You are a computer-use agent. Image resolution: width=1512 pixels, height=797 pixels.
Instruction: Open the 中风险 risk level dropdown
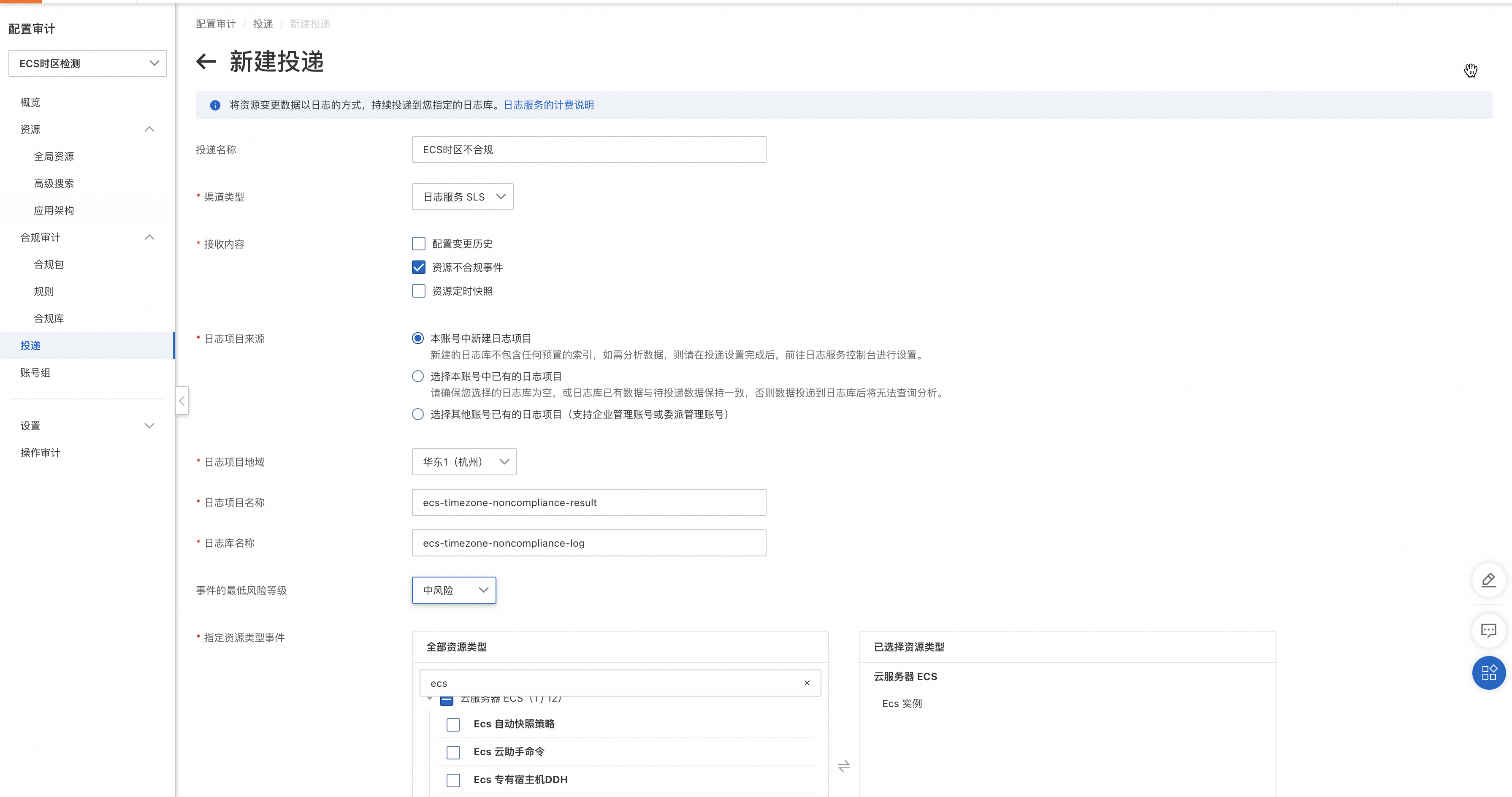coord(454,590)
